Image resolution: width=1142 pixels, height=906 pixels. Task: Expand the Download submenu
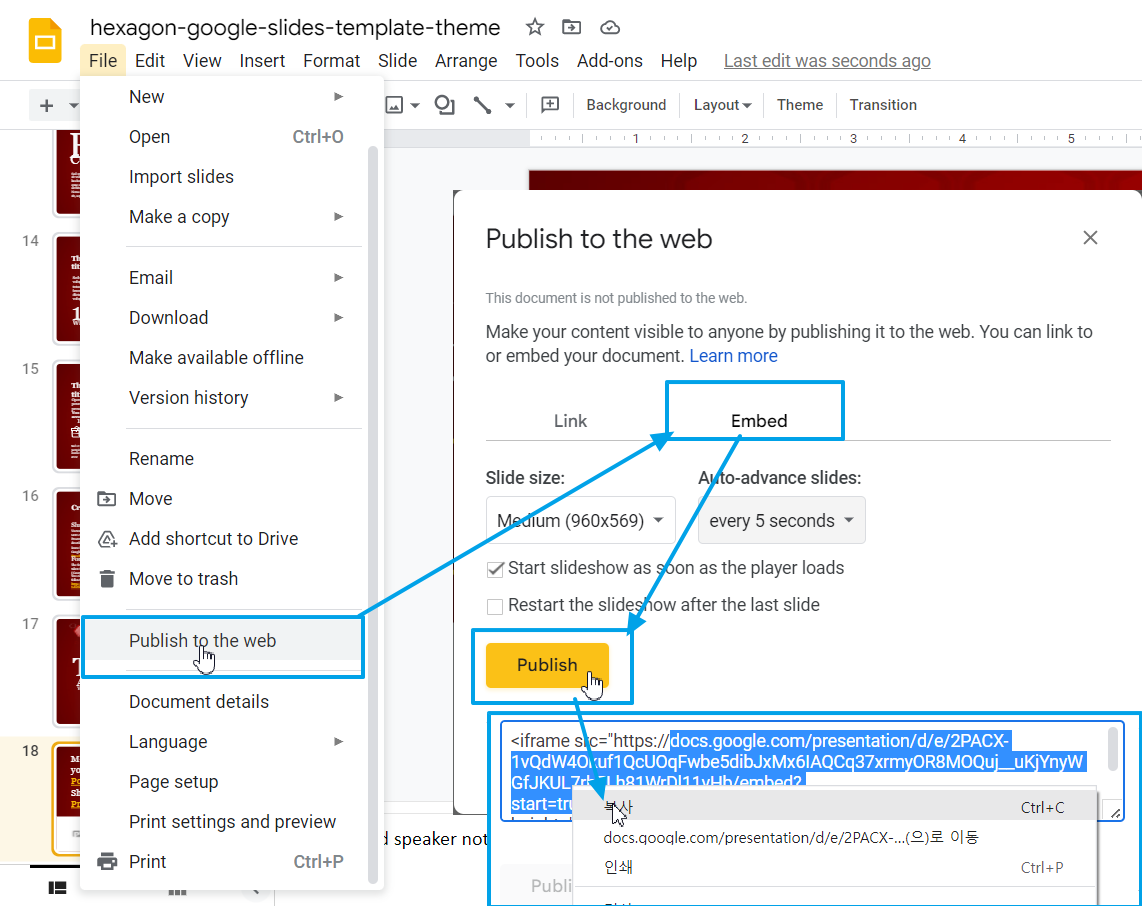[x=339, y=318]
